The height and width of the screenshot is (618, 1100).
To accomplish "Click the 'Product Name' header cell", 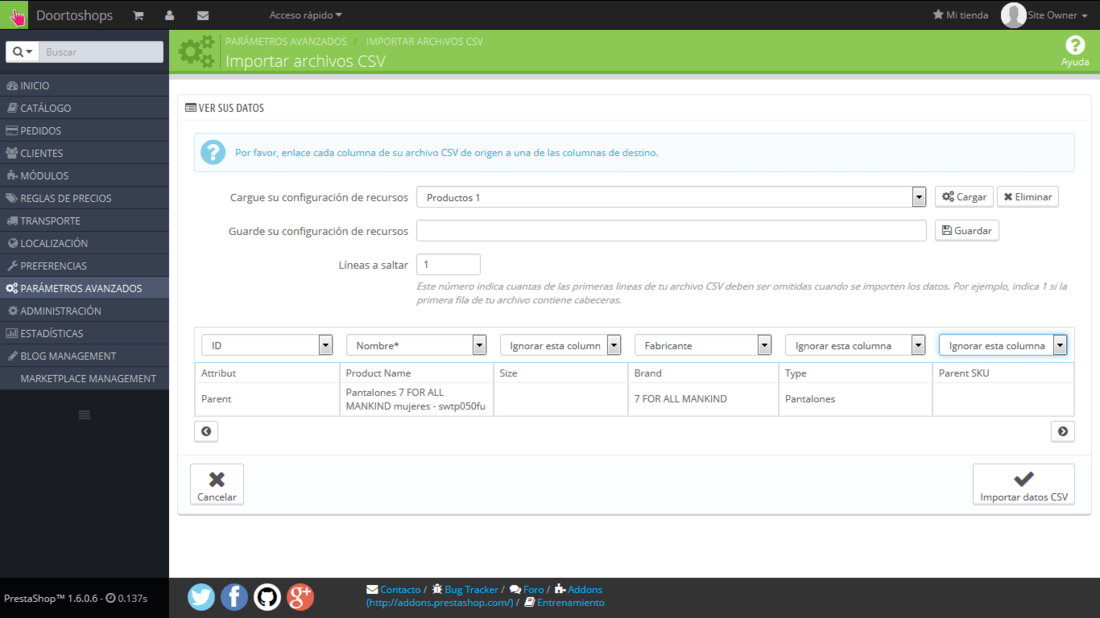I will [416, 373].
